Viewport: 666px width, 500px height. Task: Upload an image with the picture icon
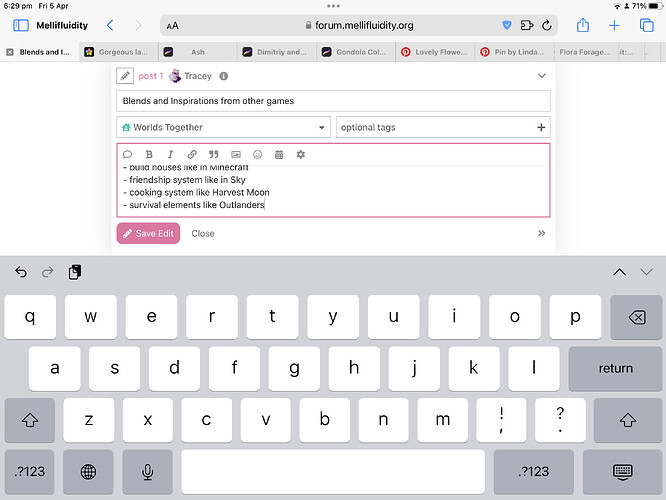(x=236, y=154)
